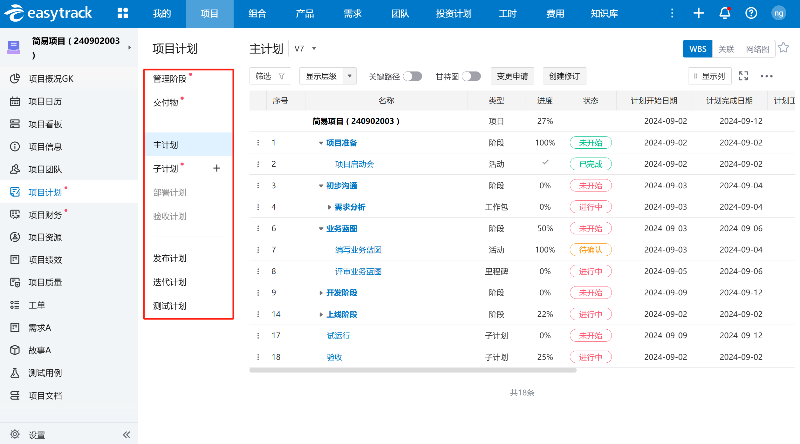Click the easytrack logo
800x444 pixels.
point(48,13)
